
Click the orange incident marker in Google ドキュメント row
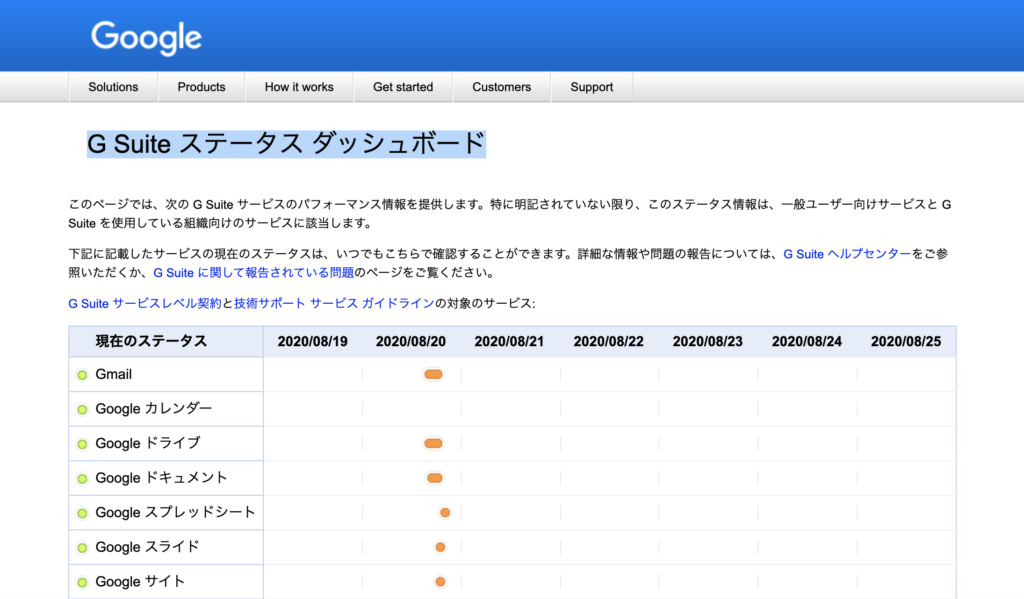pyautogui.click(x=434, y=478)
